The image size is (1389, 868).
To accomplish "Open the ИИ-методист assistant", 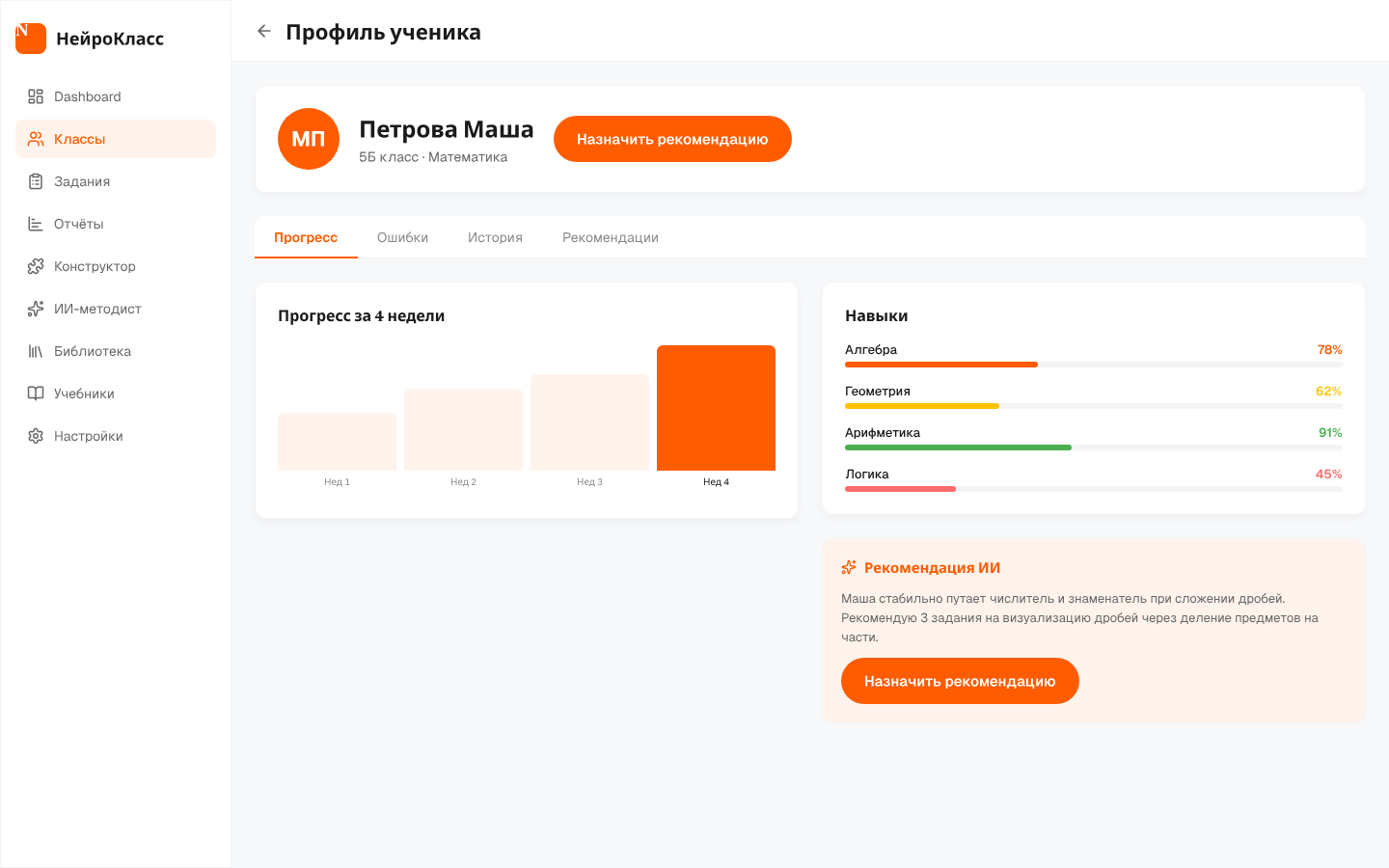I will pos(98,309).
